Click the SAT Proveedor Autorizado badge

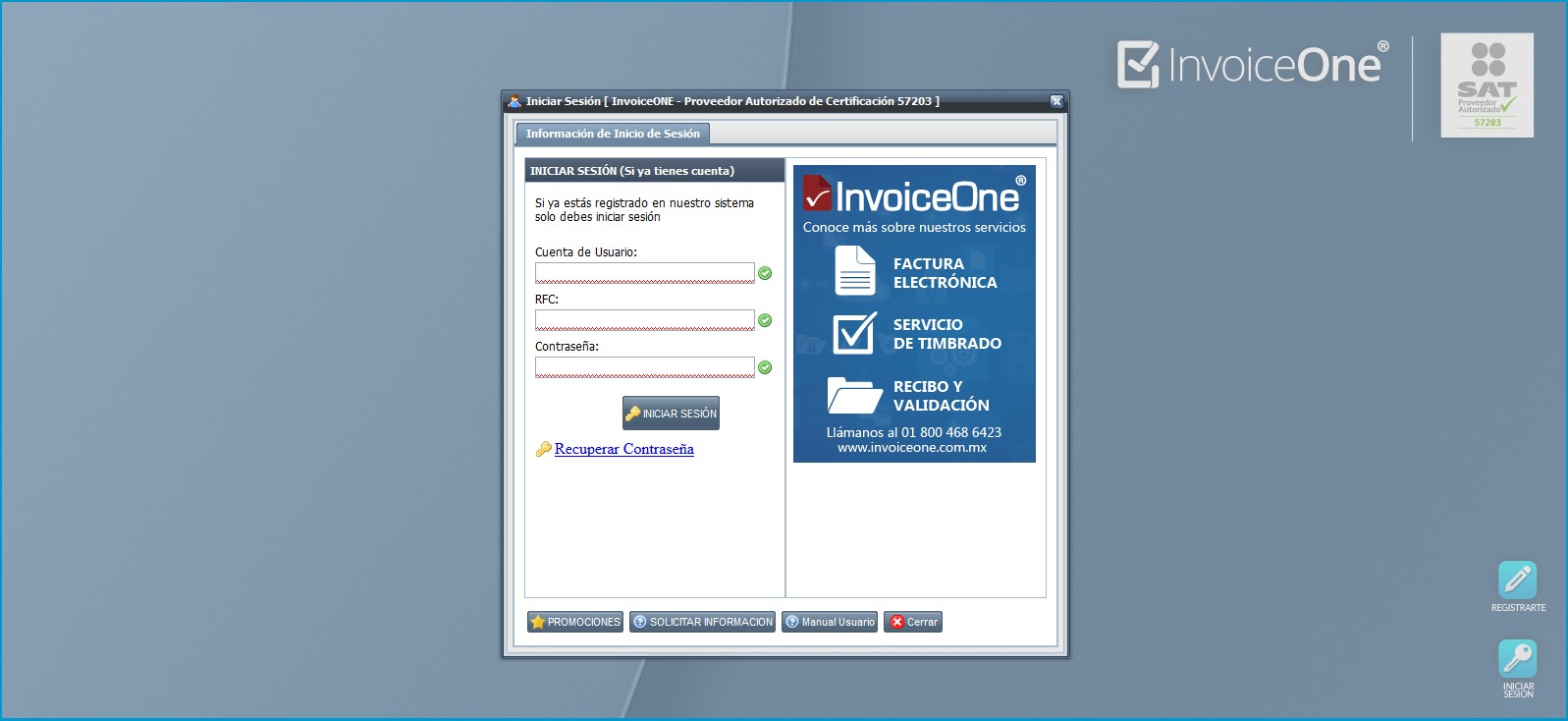click(x=1487, y=85)
